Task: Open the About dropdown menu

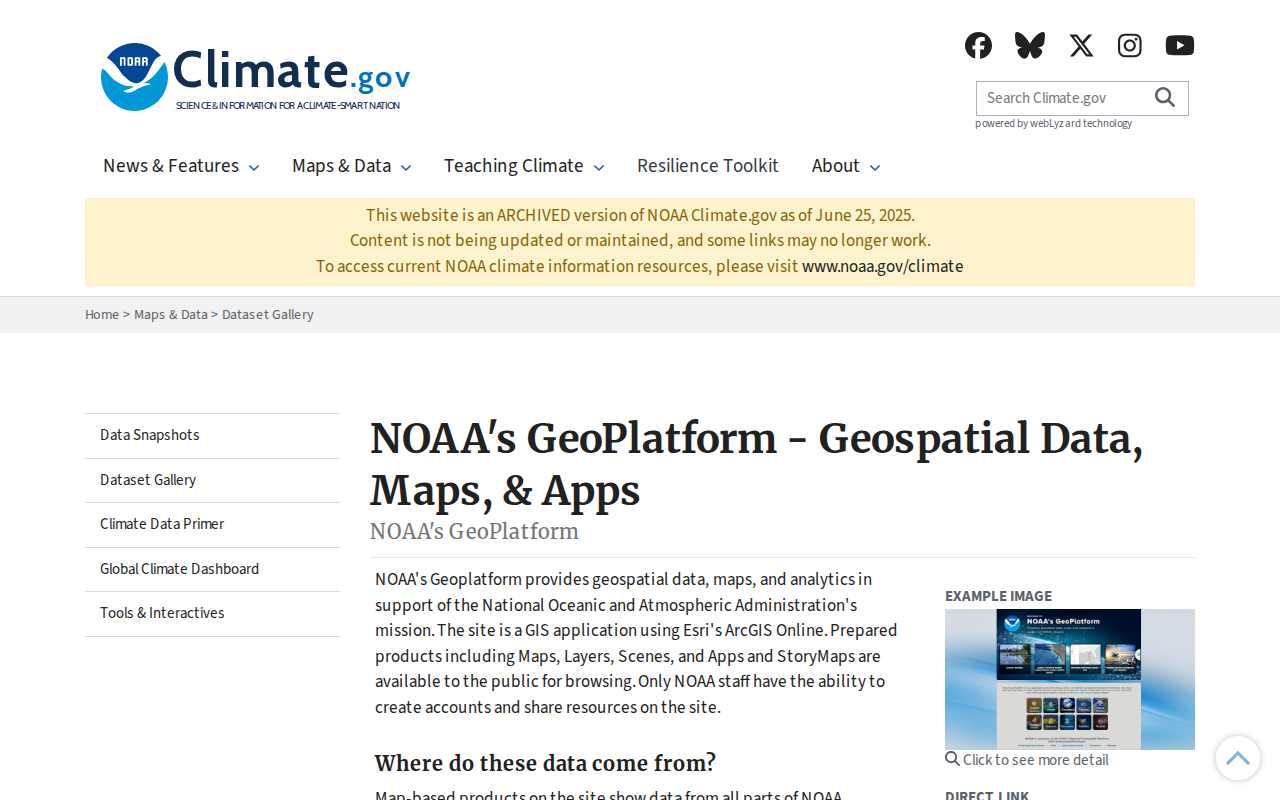Action: coord(846,166)
